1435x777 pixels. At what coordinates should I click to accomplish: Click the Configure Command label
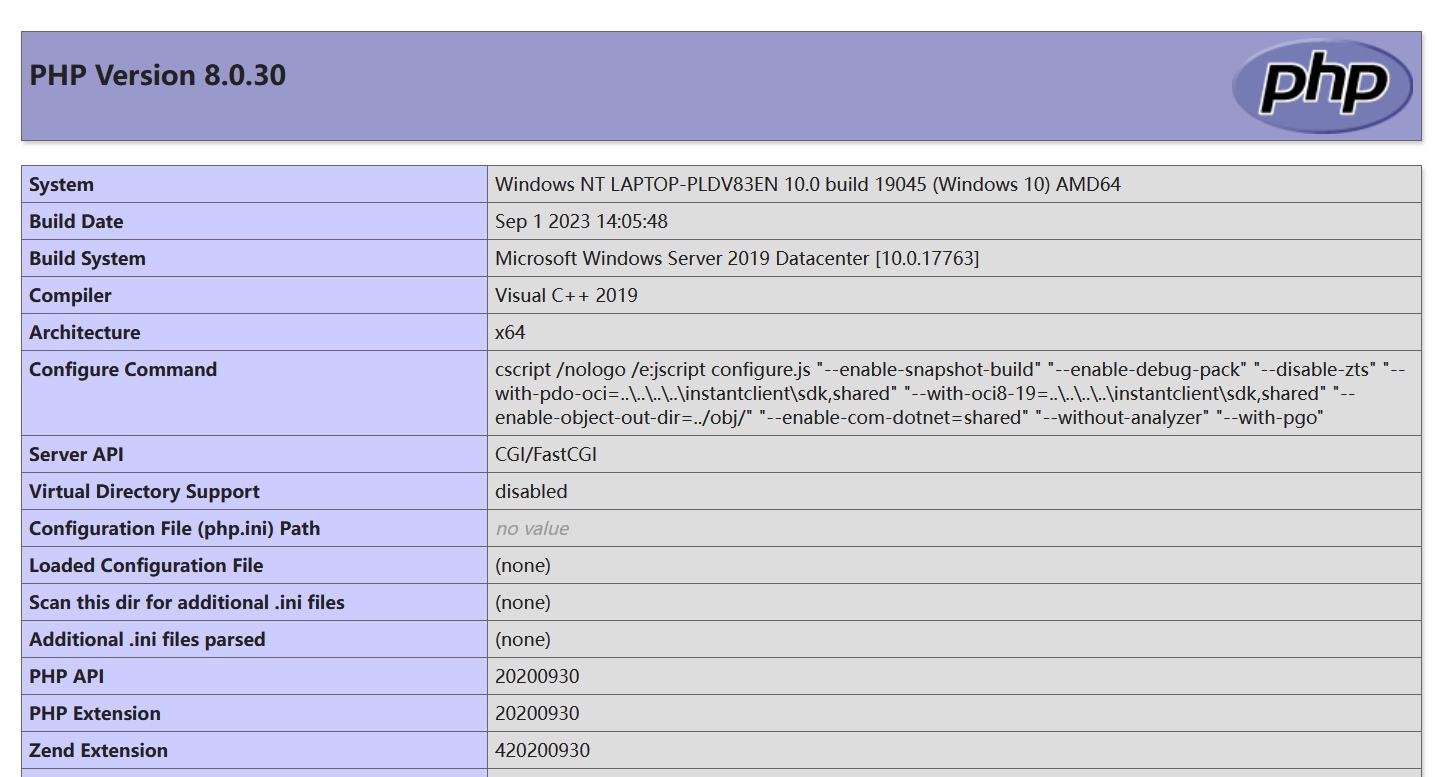coord(123,370)
